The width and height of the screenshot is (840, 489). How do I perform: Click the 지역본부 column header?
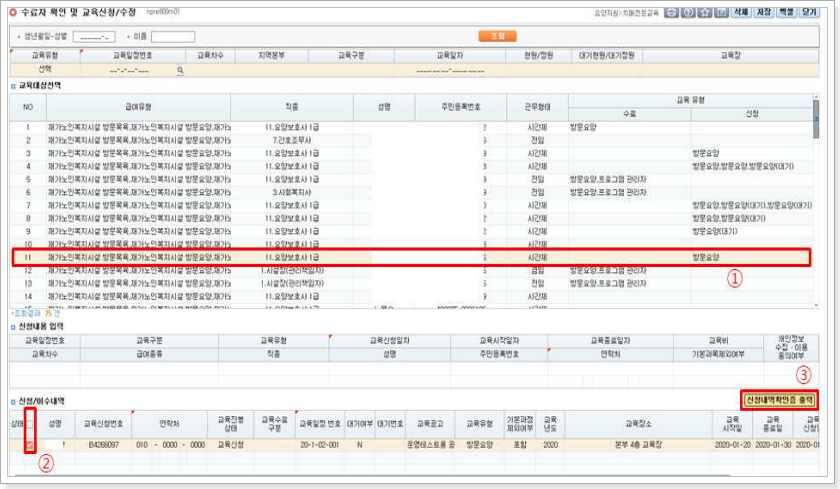(272, 56)
